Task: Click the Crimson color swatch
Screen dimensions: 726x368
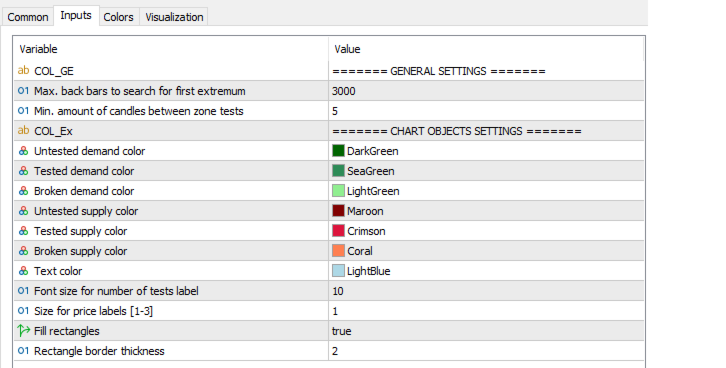Action: tap(338, 231)
